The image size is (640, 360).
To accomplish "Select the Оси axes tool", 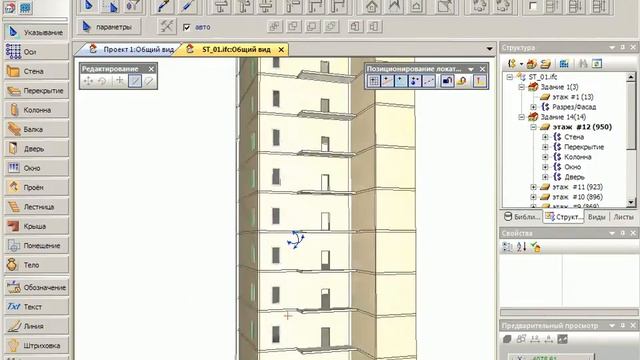I will [x=36, y=52].
